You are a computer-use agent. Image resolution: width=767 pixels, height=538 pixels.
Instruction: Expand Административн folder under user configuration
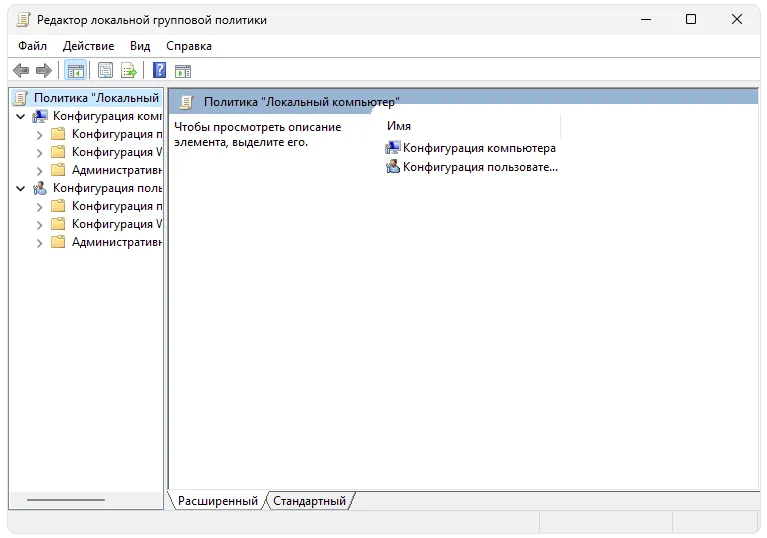tap(40, 243)
